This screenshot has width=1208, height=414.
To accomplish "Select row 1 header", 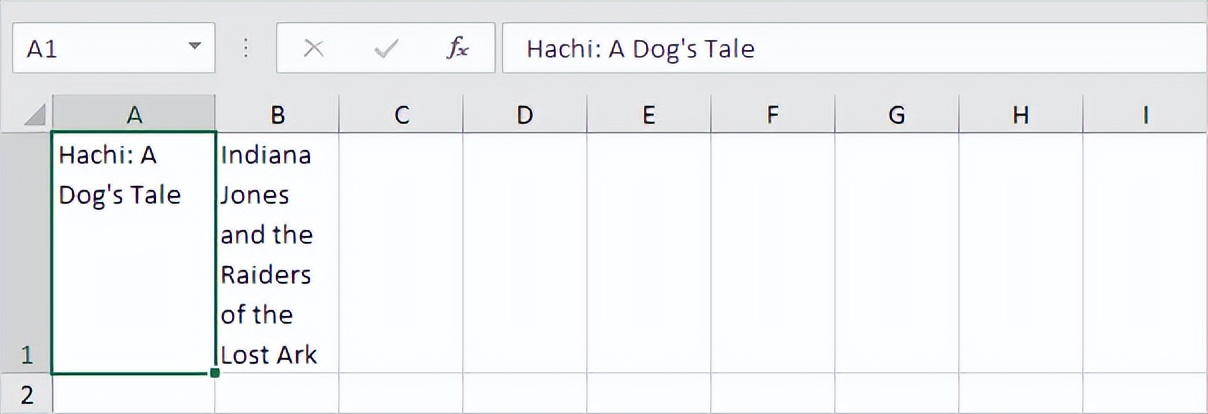I will [x=26, y=254].
